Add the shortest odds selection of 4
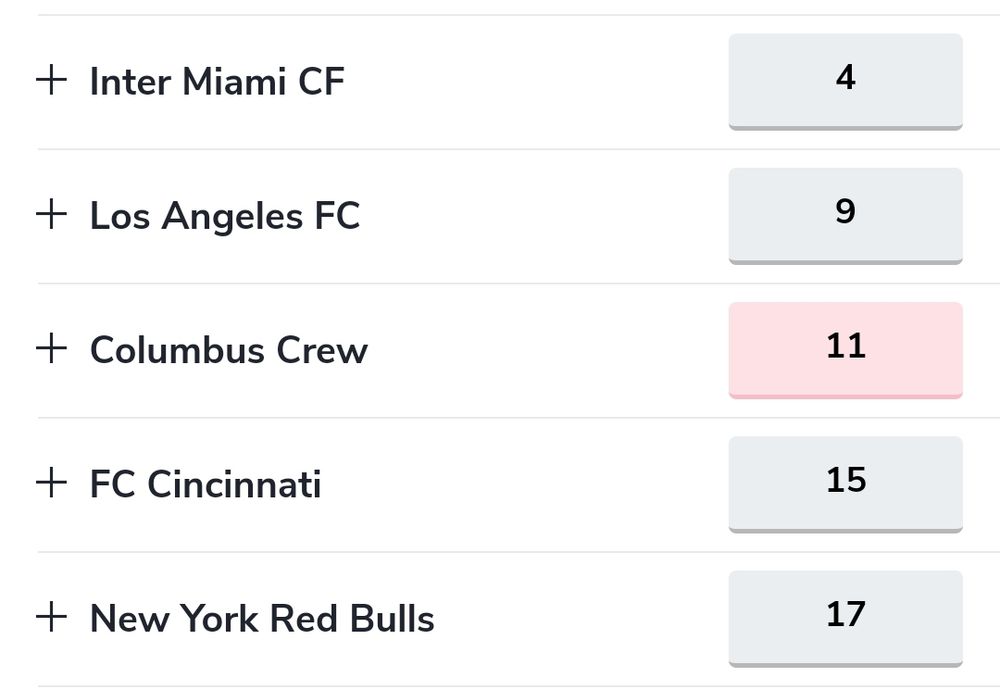Screen dimensions: 1000x692 (846, 82)
